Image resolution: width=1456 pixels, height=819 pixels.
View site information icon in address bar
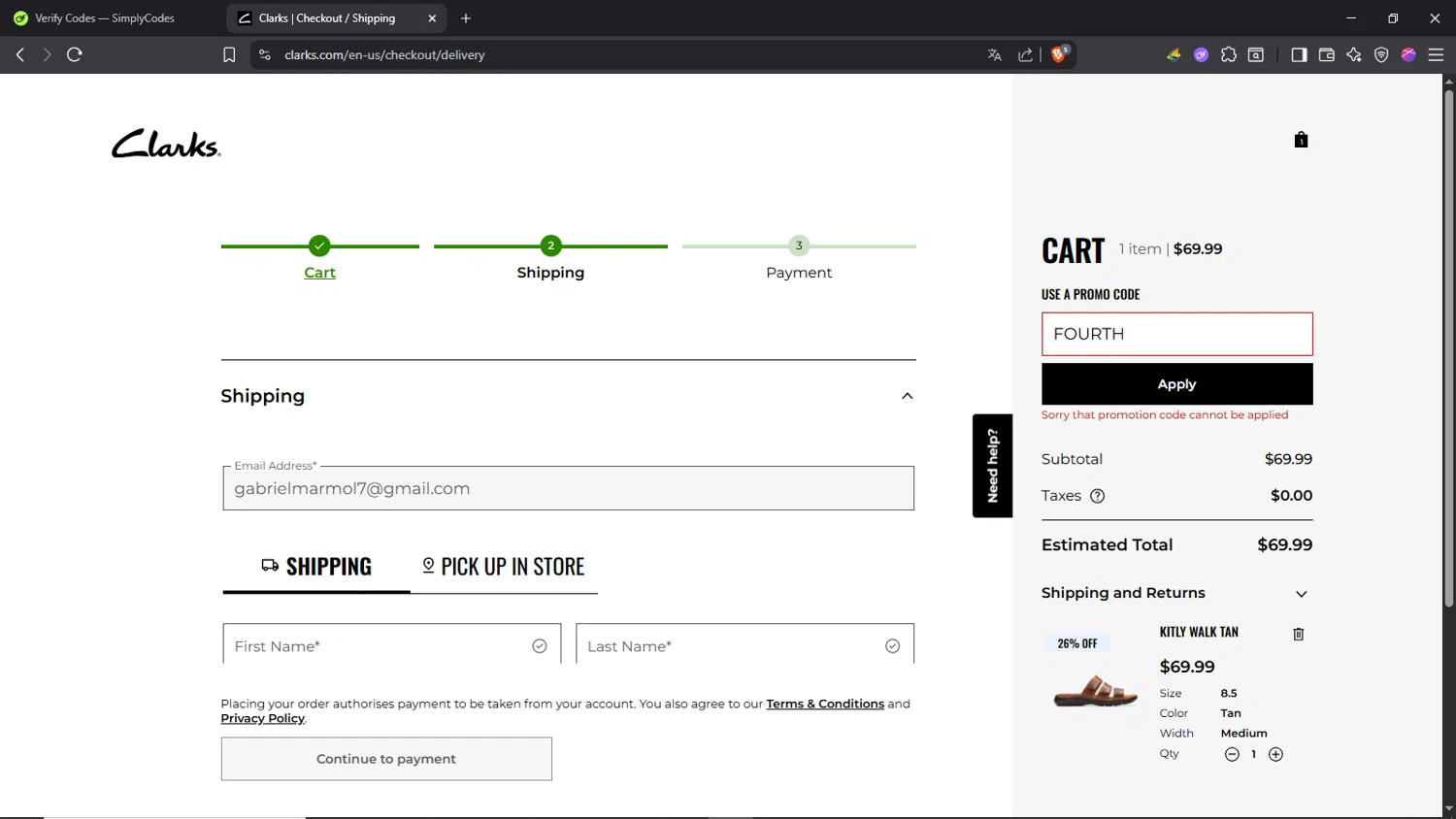(x=264, y=55)
